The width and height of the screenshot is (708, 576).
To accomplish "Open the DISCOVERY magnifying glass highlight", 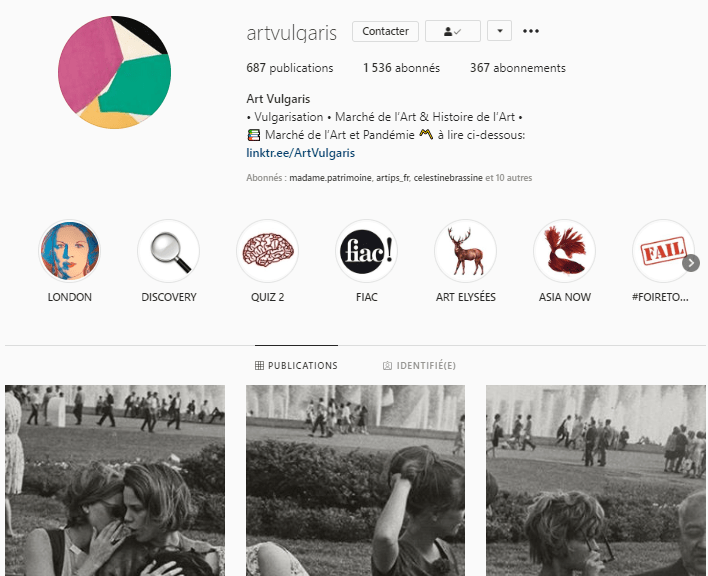I will (x=168, y=251).
